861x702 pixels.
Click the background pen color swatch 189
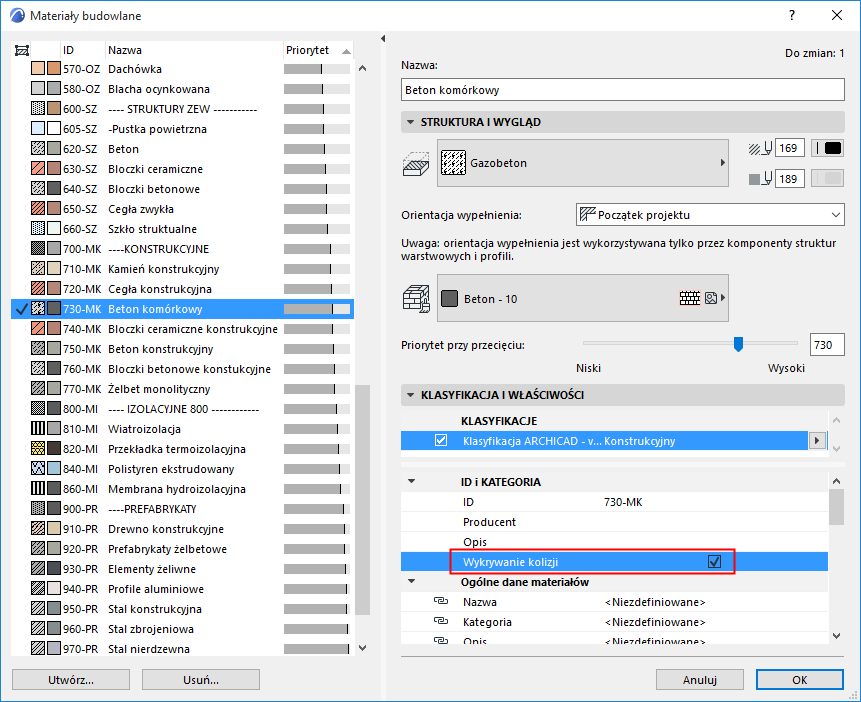click(828, 179)
